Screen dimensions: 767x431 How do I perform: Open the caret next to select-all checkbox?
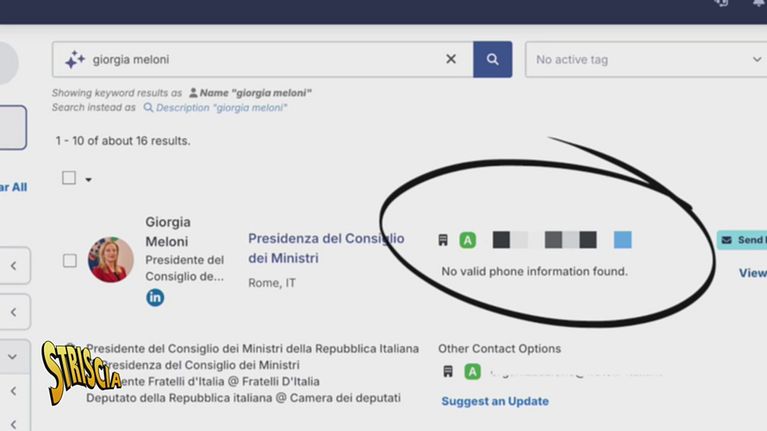click(x=88, y=180)
